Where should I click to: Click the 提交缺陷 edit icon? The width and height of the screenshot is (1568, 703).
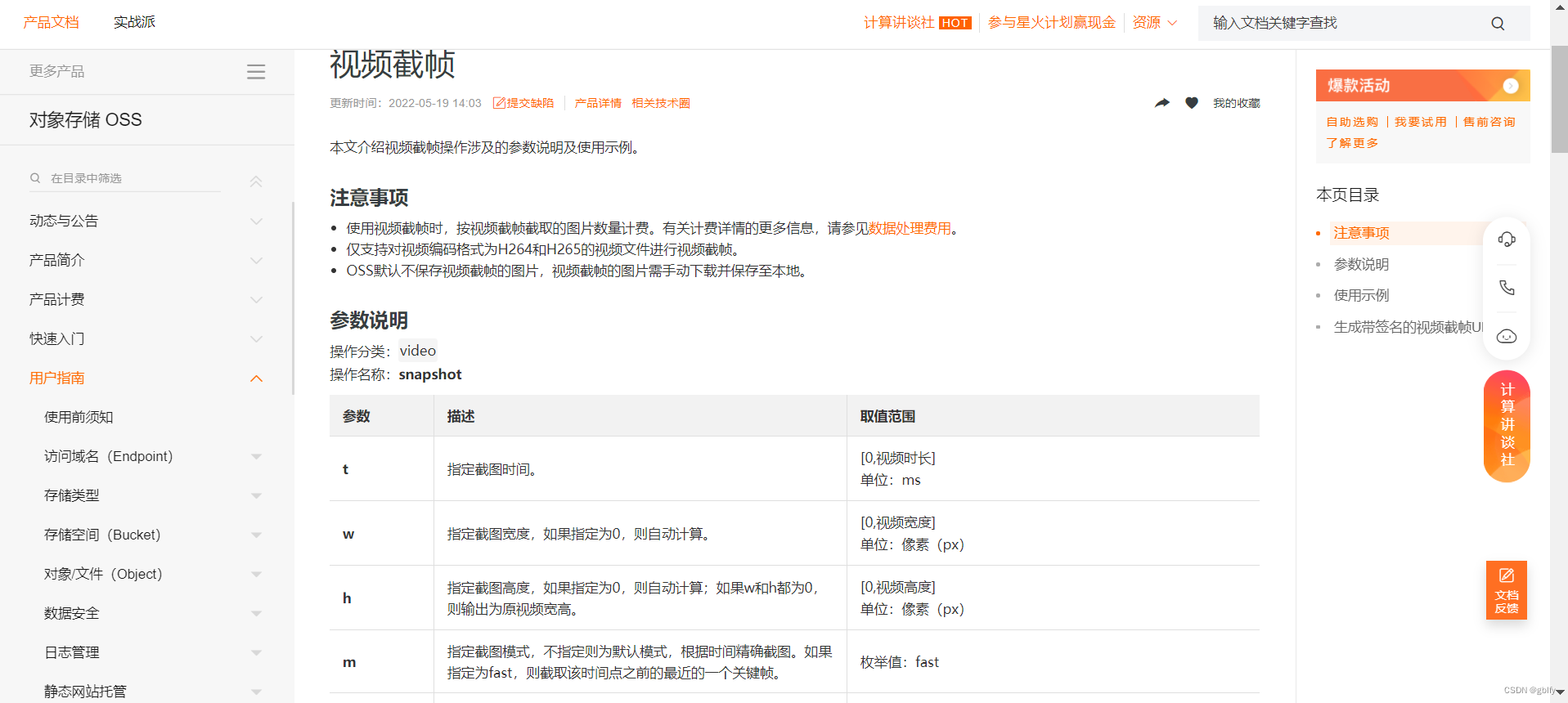(499, 103)
